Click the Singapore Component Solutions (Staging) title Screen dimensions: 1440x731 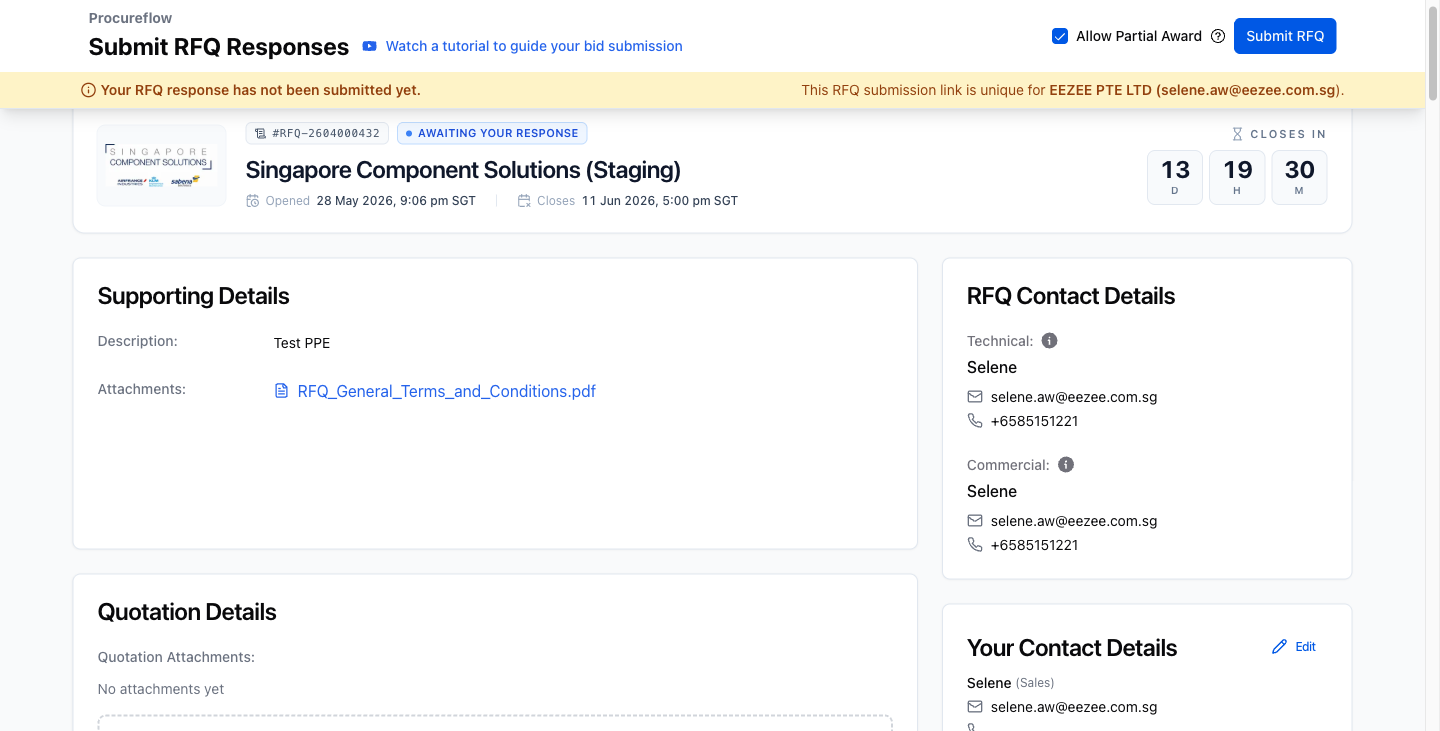click(x=463, y=170)
